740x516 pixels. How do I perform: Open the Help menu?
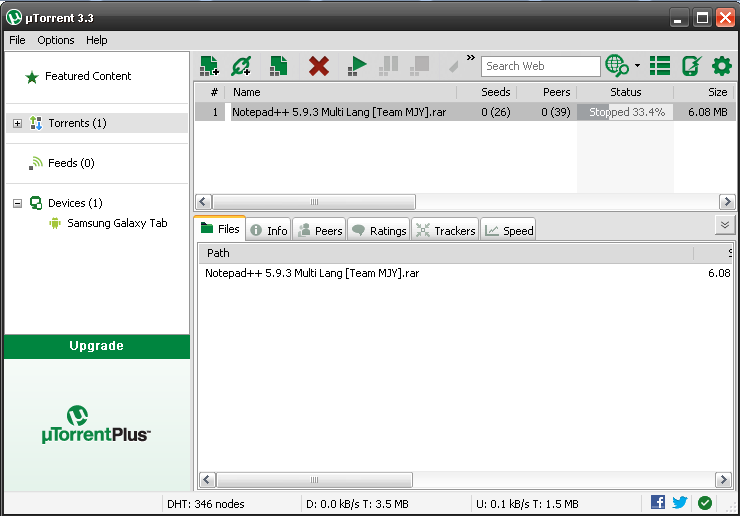tap(97, 40)
